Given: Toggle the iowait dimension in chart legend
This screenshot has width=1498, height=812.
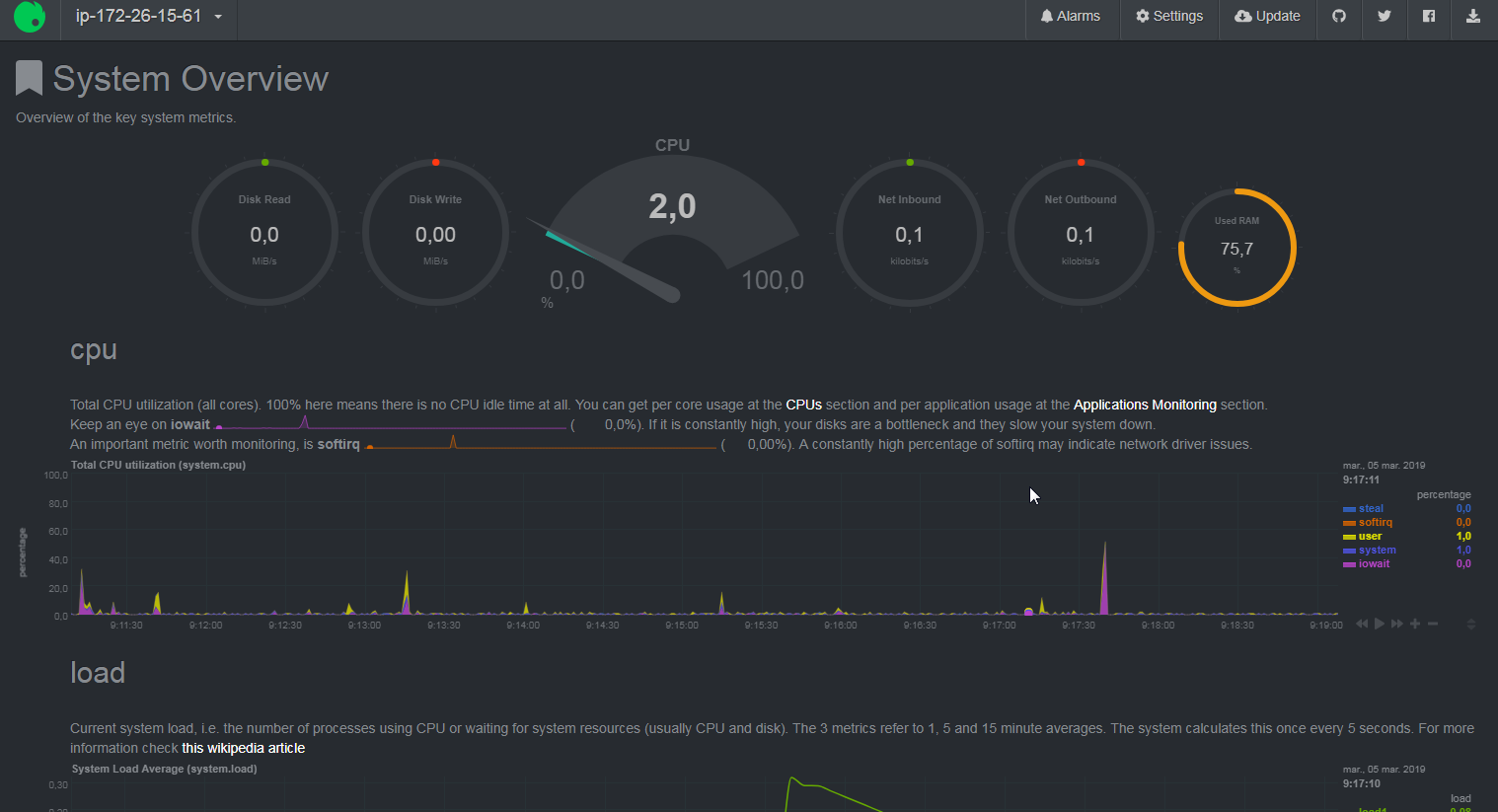Looking at the screenshot, I should (x=1374, y=564).
